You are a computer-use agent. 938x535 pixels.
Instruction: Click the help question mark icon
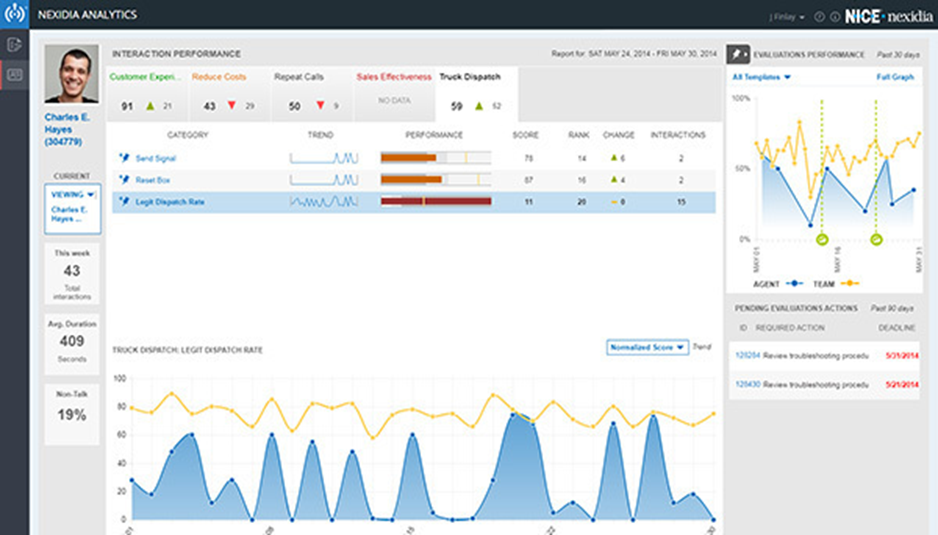pos(820,17)
